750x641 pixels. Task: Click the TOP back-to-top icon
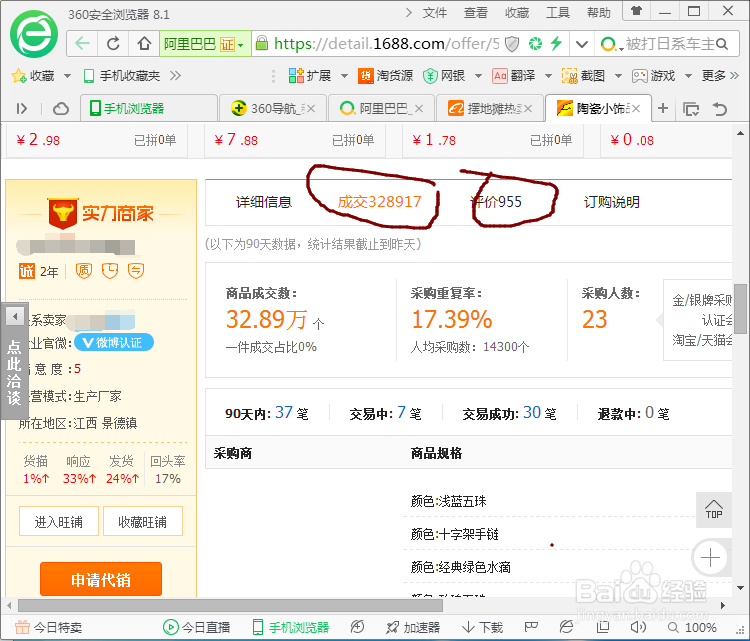click(x=714, y=510)
